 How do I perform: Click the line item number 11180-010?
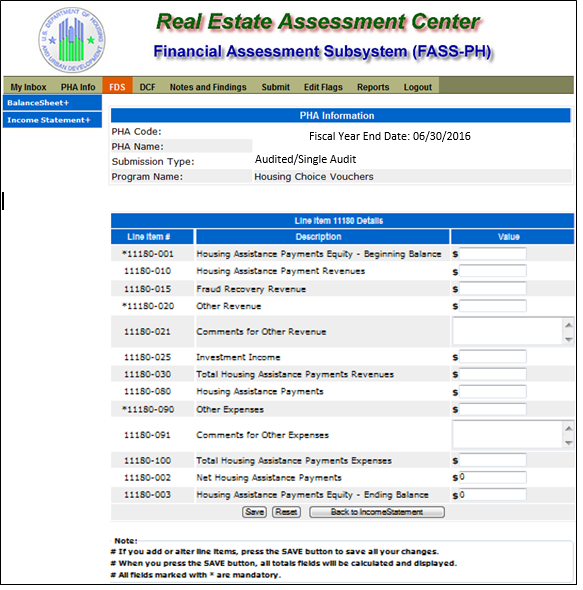coord(148,271)
